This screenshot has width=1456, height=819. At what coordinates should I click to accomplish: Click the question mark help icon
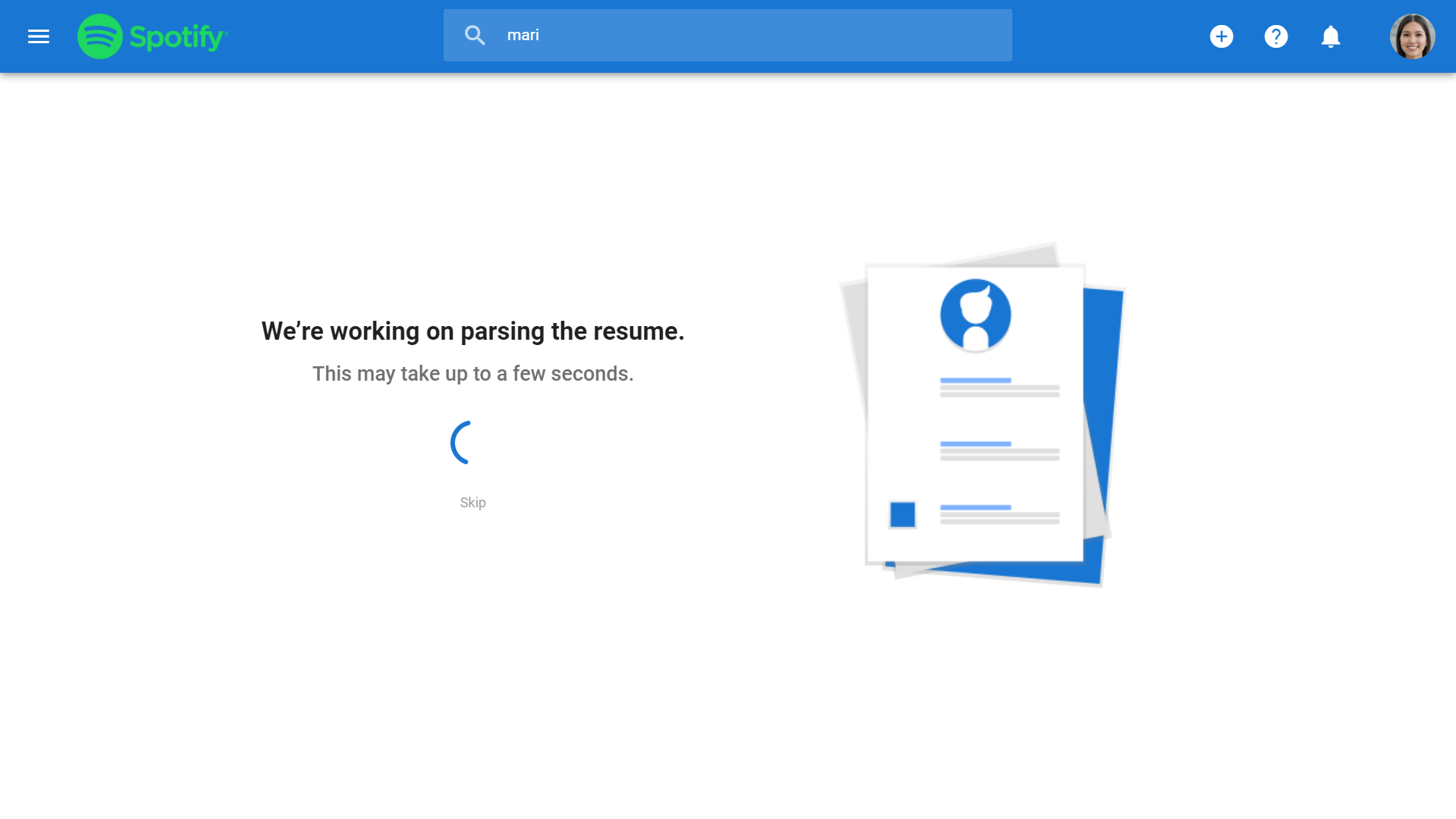1276,36
